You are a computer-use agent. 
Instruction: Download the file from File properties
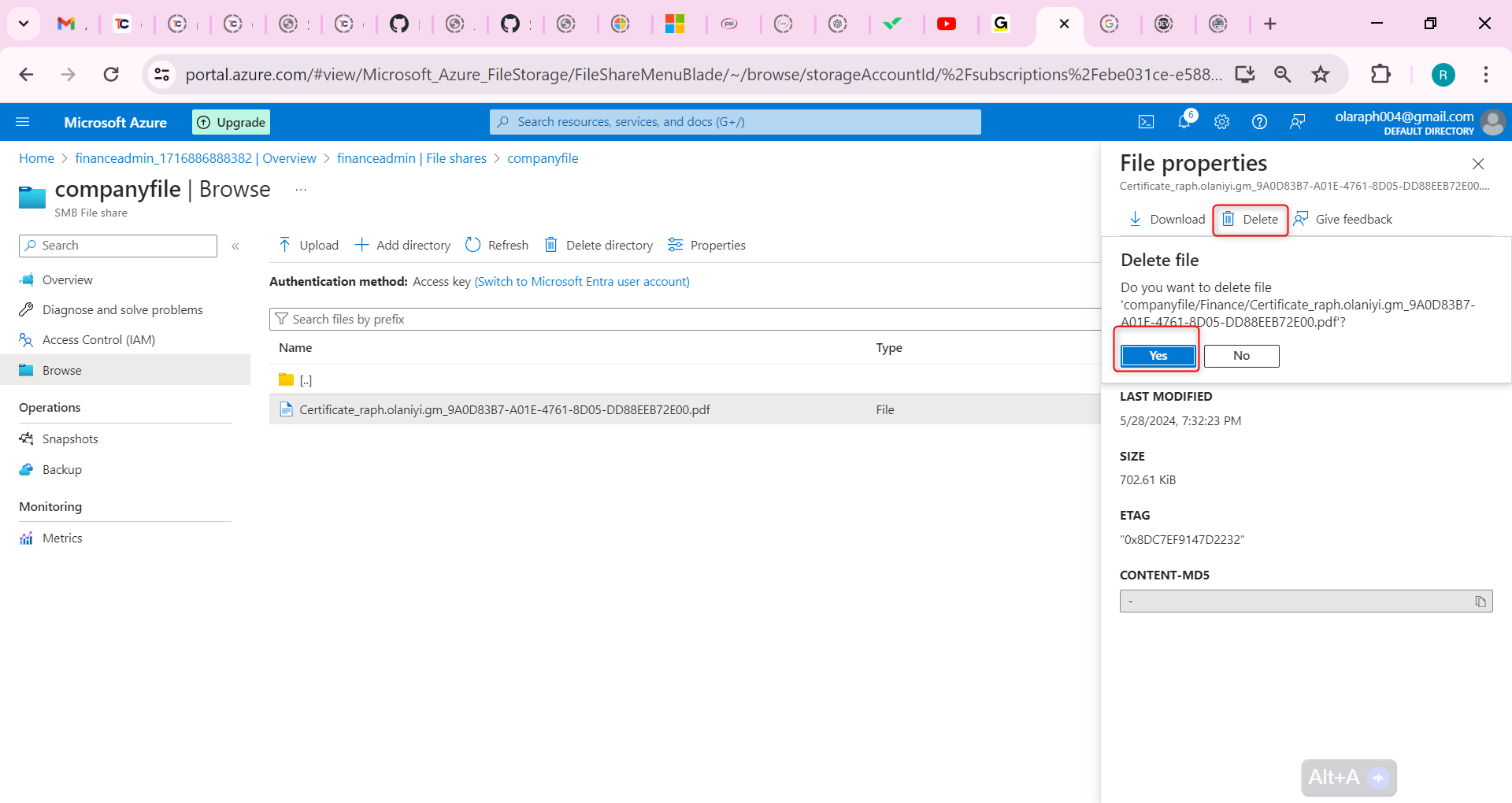(x=1166, y=219)
